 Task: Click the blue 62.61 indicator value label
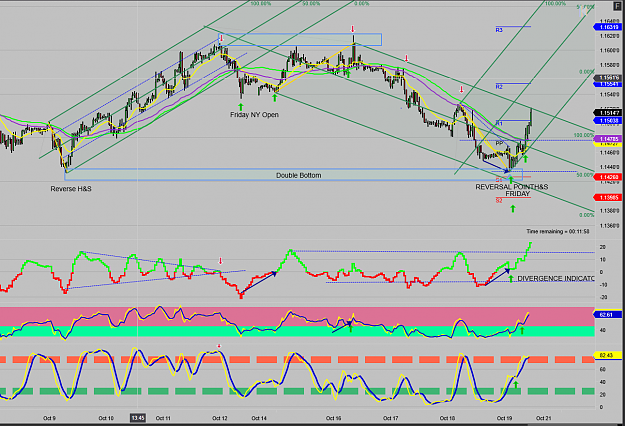[608, 315]
